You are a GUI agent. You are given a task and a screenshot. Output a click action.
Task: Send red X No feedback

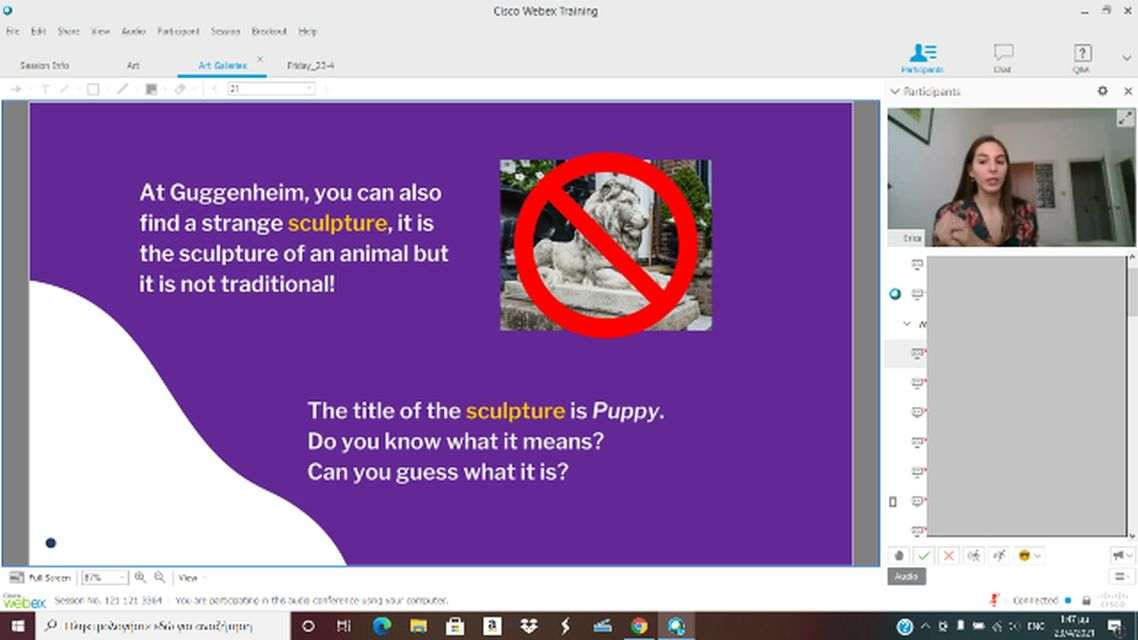point(948,556)
